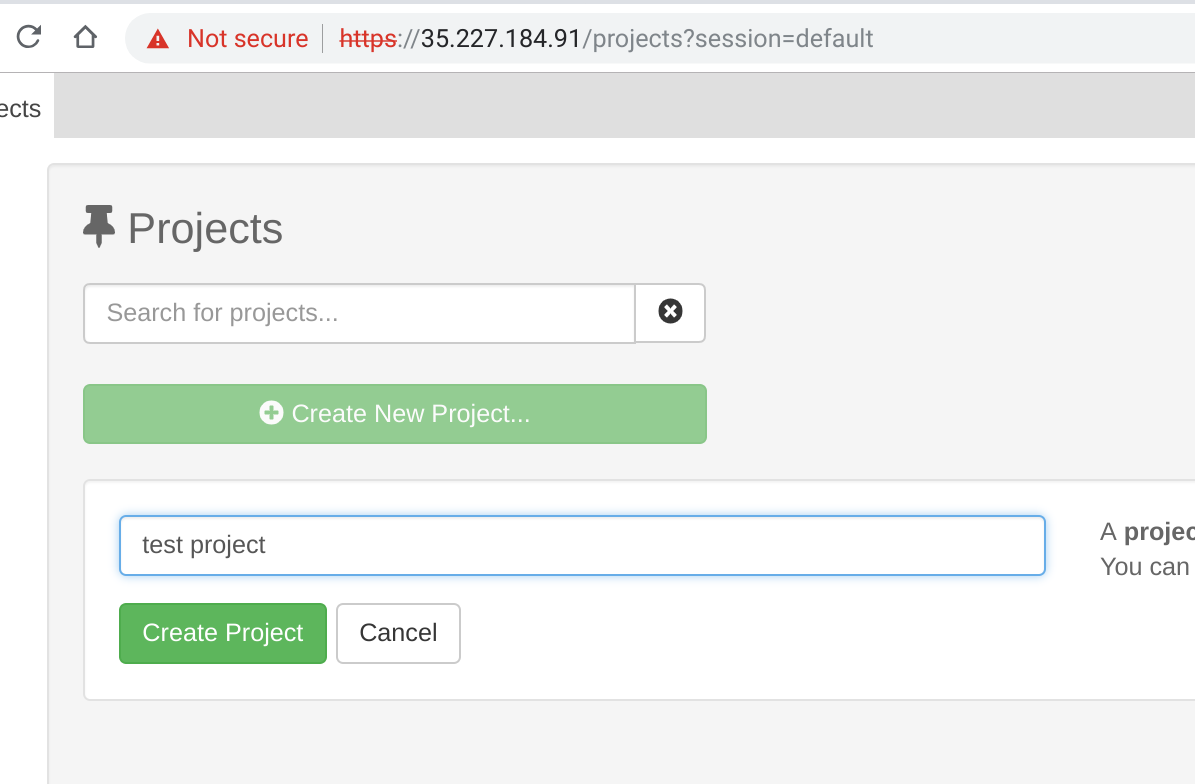Click the pushpin icon beside Projects

[x=99, y=227]
